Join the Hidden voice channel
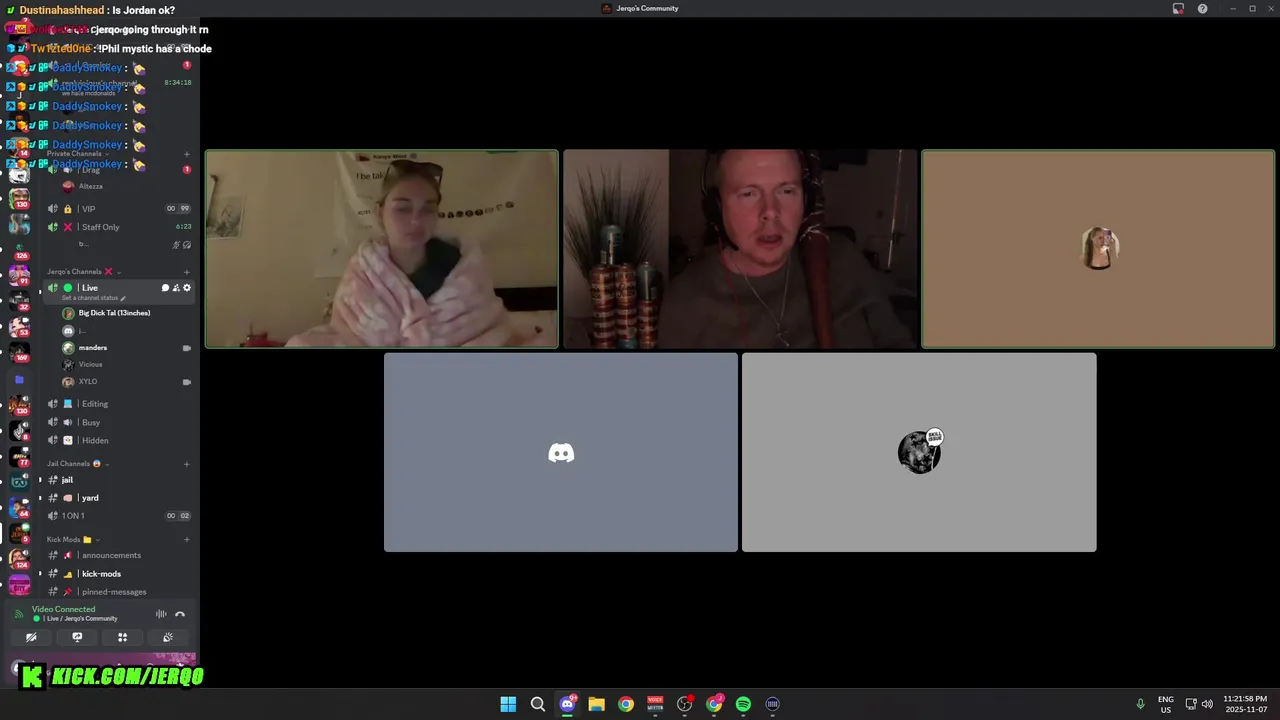Viewport: 1280px width, 720px height. pos(118,440)
